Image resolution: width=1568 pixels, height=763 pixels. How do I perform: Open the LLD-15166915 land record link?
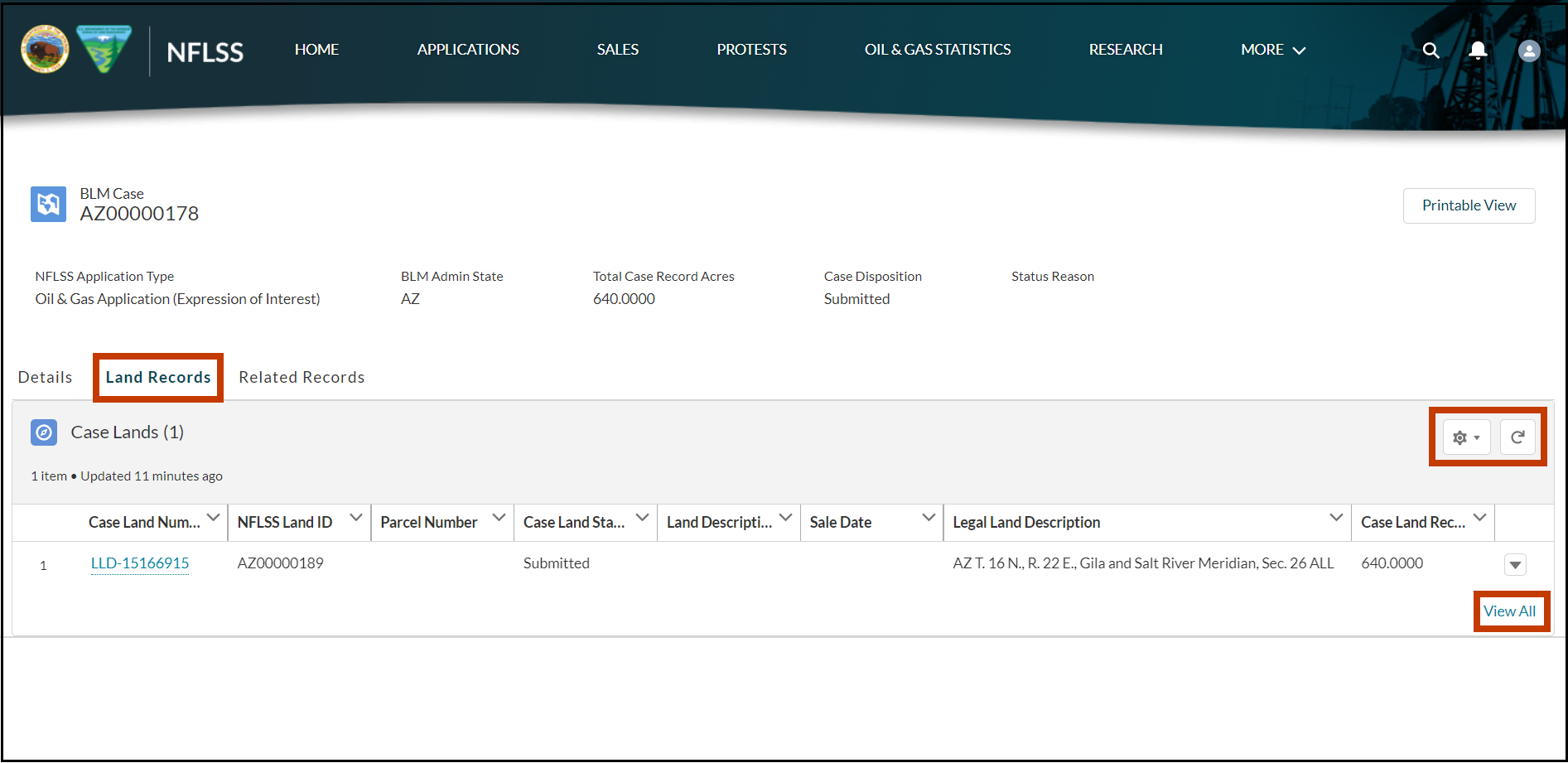click(x=139, y=563)
